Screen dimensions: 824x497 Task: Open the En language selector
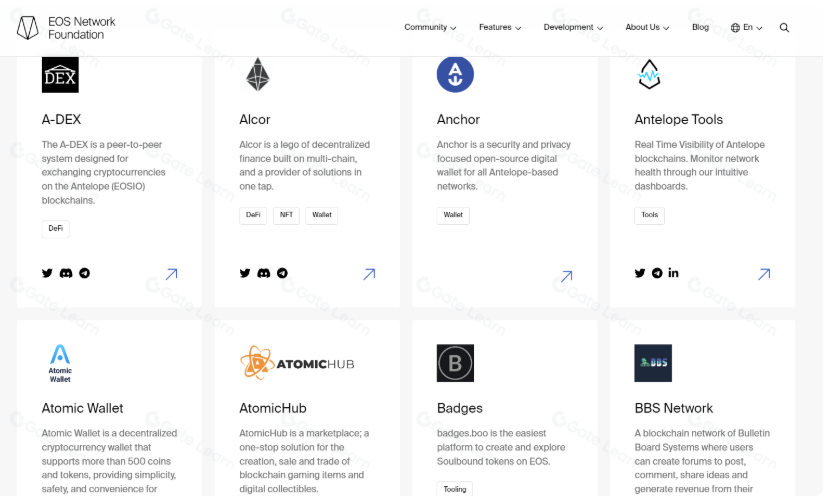pos(747,28)
